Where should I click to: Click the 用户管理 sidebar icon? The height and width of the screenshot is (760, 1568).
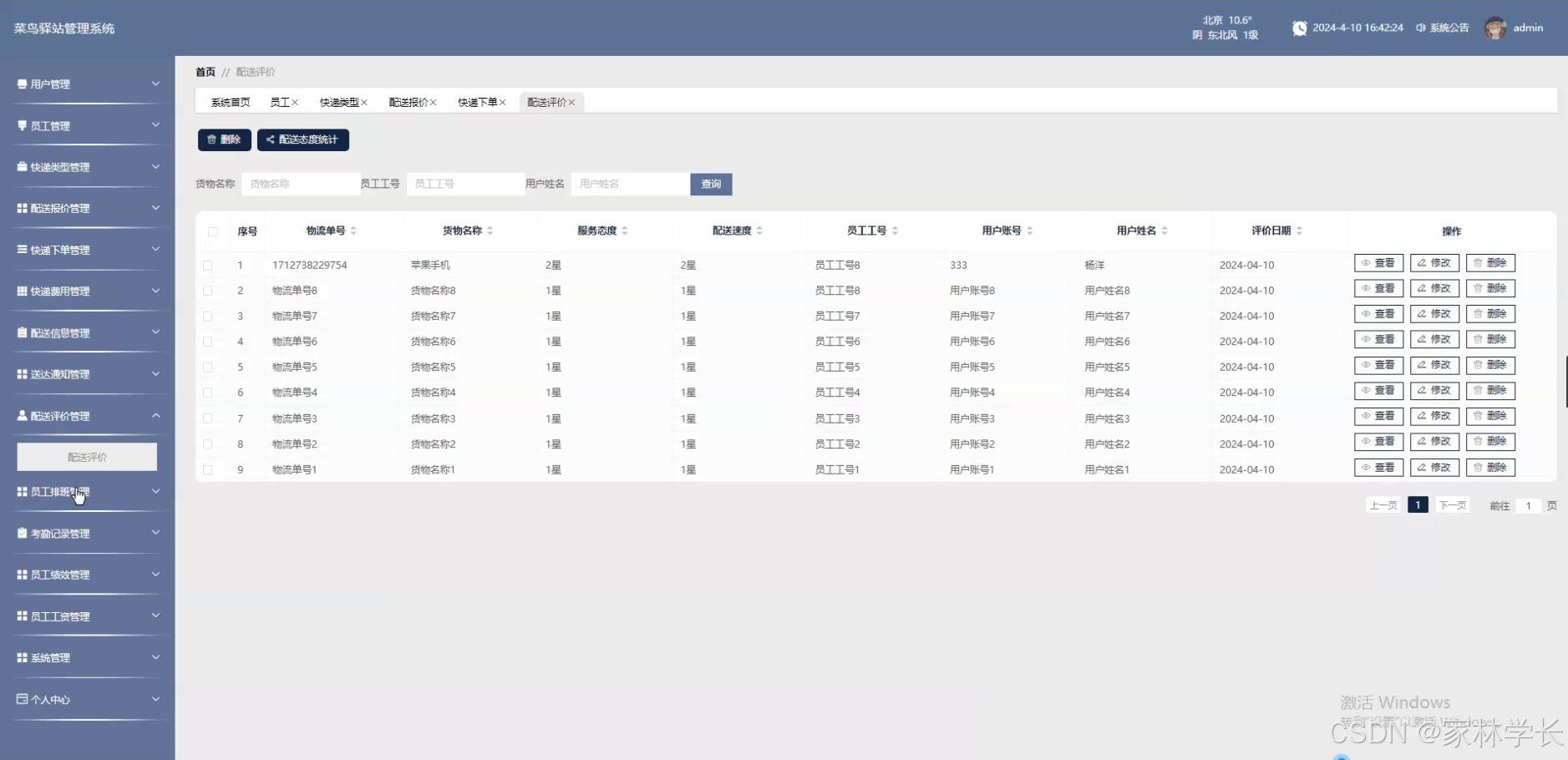[x=23, y=84]
